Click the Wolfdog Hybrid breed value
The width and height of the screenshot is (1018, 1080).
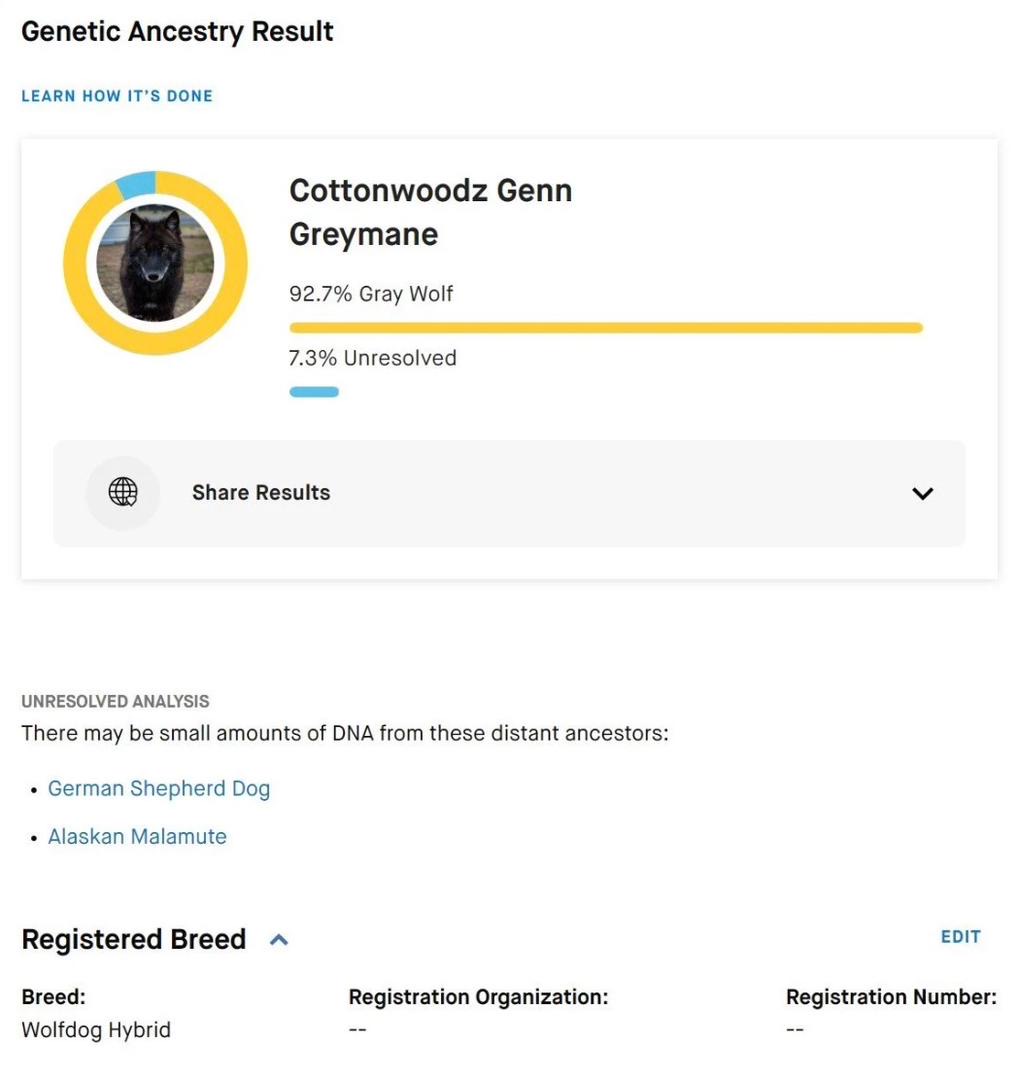click(x=96, y=1029)
